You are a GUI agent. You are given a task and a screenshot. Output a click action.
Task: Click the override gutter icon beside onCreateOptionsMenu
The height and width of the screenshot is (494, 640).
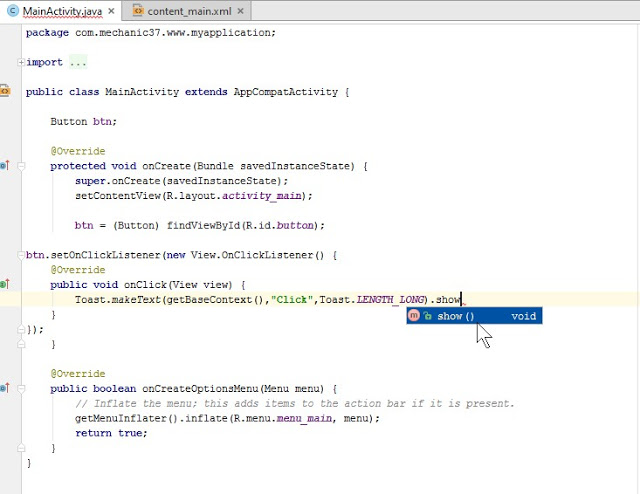coord(4,388)
